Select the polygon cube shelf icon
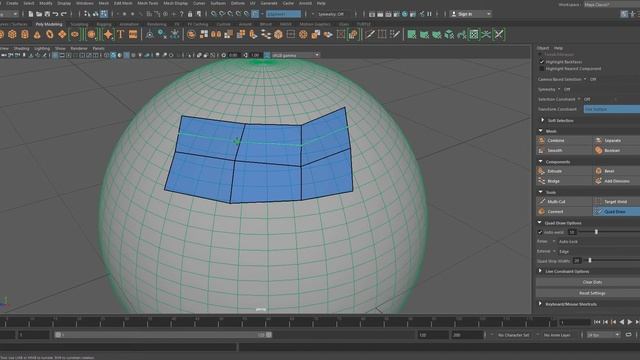640x360 pixels. pyautogui.click(x=12, y=35)
